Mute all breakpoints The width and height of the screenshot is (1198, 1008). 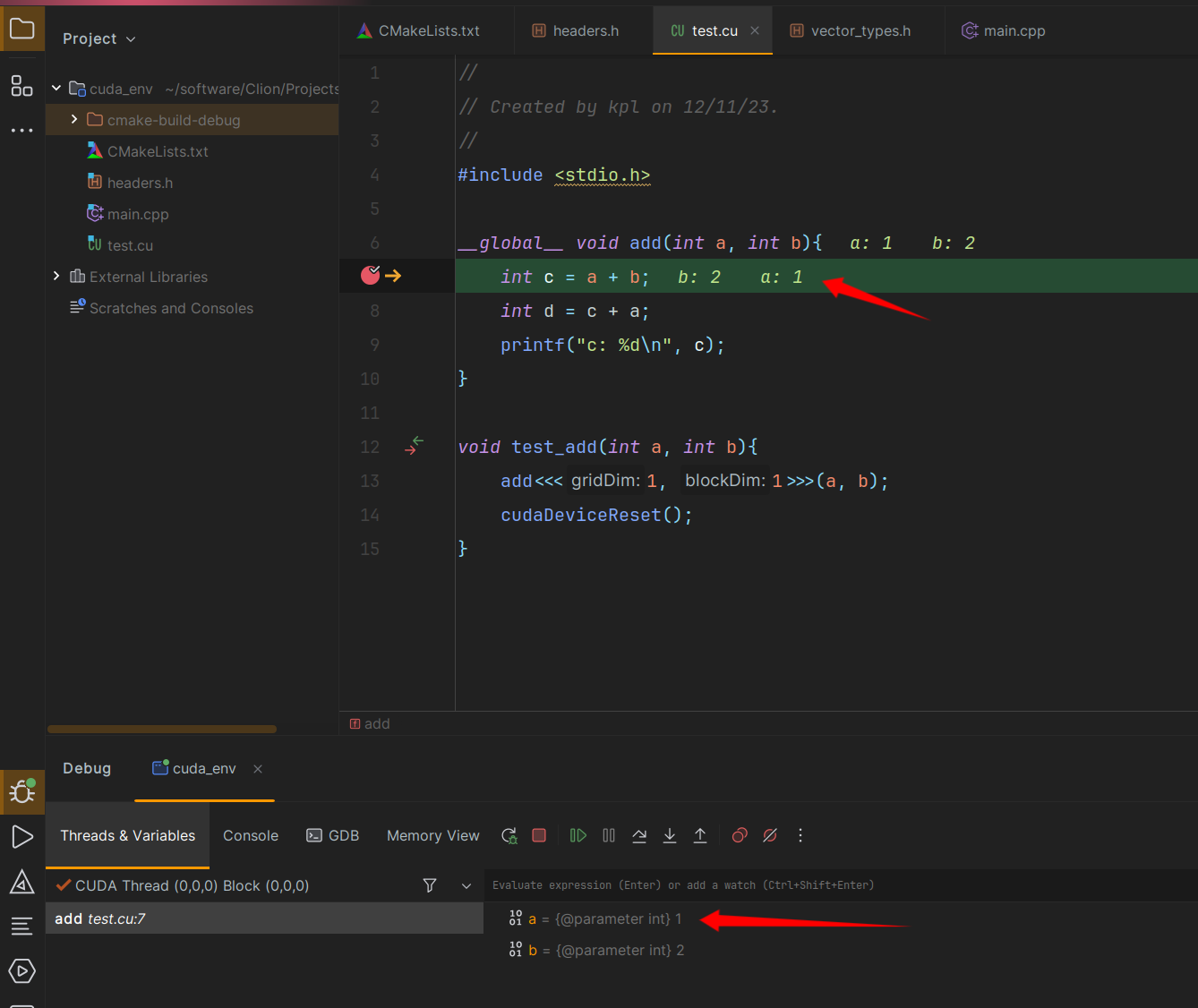770,835
